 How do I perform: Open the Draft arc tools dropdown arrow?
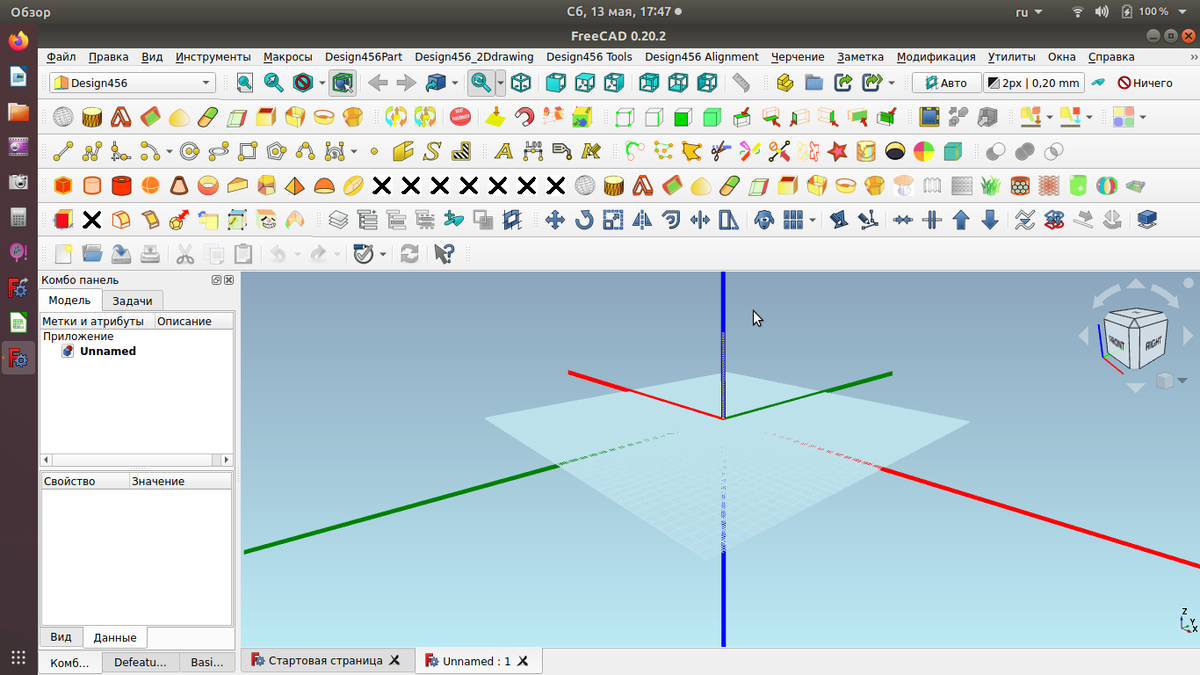point(169,152)
